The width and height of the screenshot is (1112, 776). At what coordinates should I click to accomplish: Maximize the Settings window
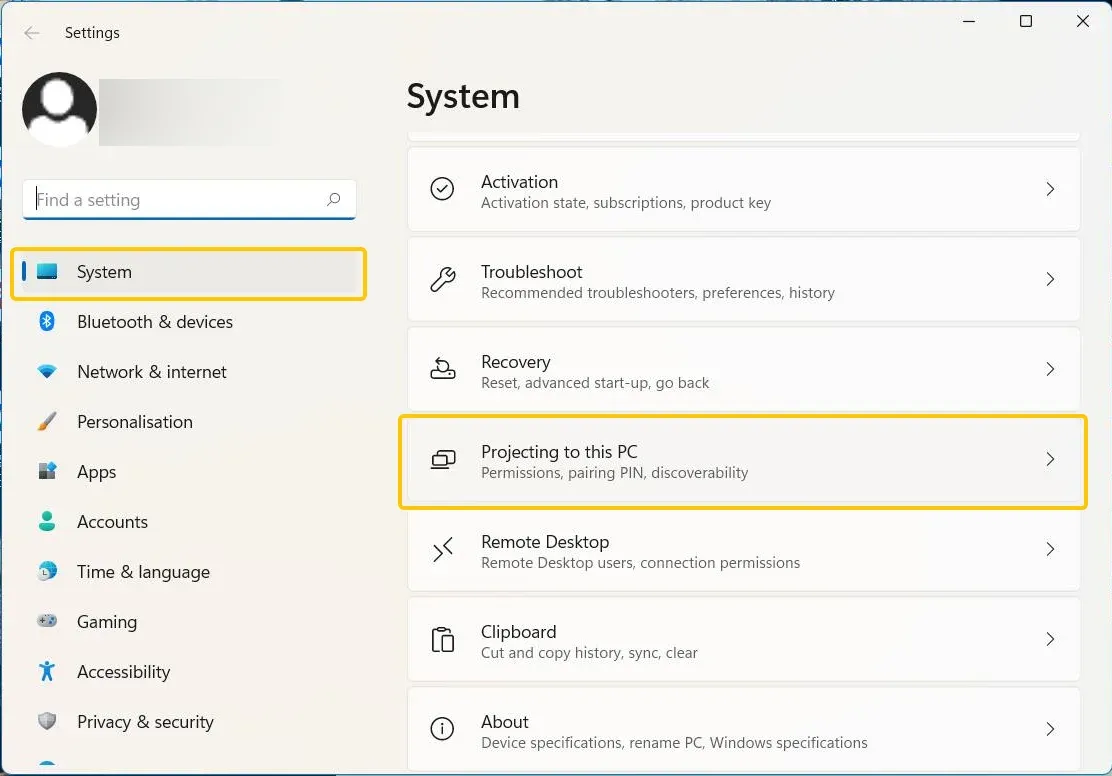1025,21
